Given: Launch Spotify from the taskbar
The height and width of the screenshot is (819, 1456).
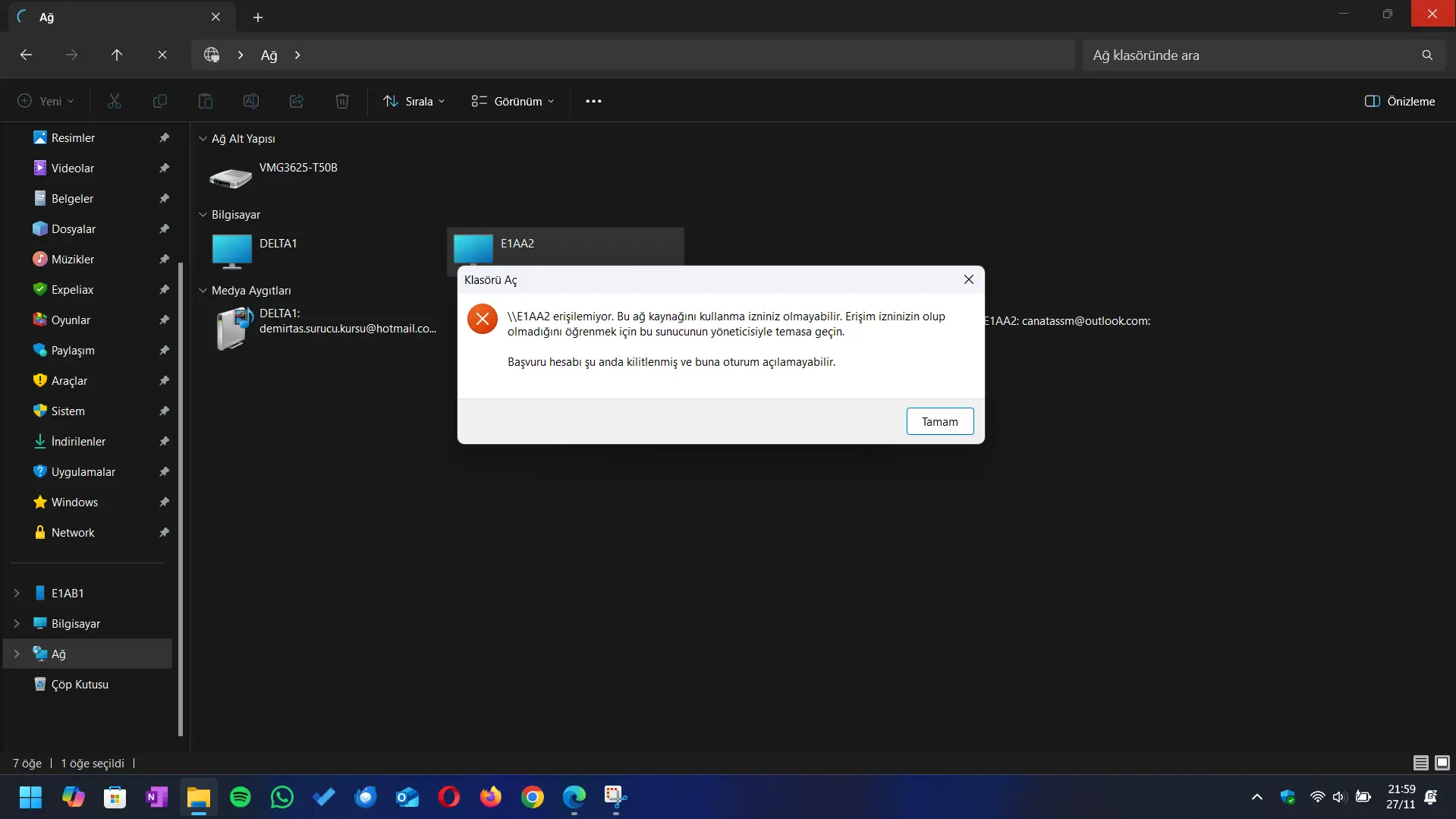Looking at the screenshot, I should [240, 797].
